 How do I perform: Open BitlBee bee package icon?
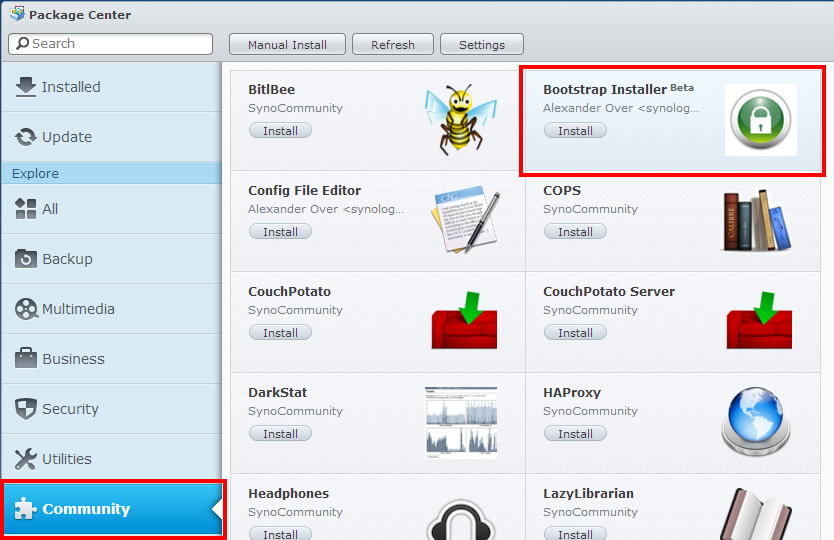461,119
